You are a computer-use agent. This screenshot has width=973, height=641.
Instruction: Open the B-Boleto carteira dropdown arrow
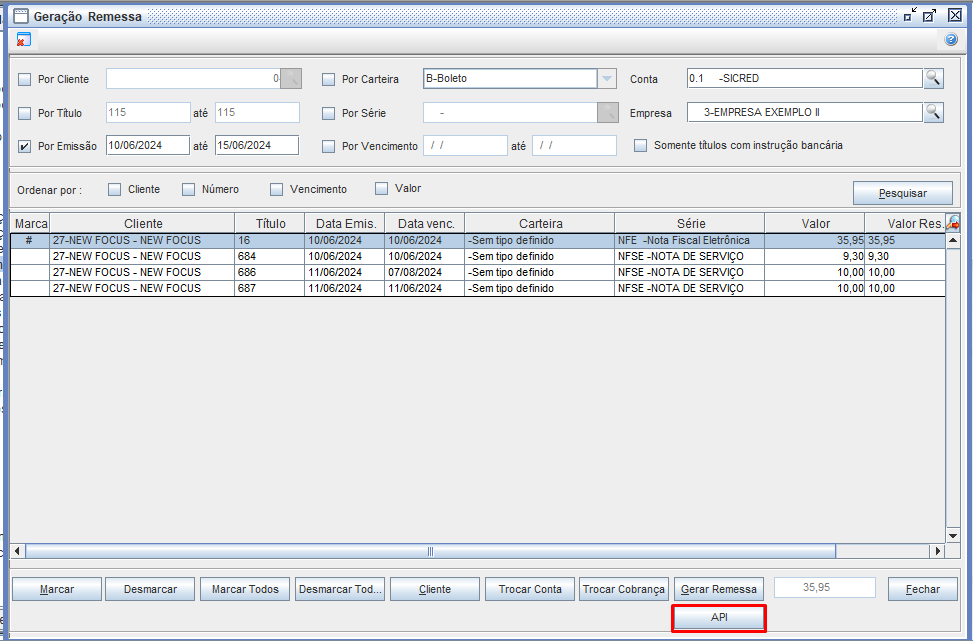click(x=607, y=79)
